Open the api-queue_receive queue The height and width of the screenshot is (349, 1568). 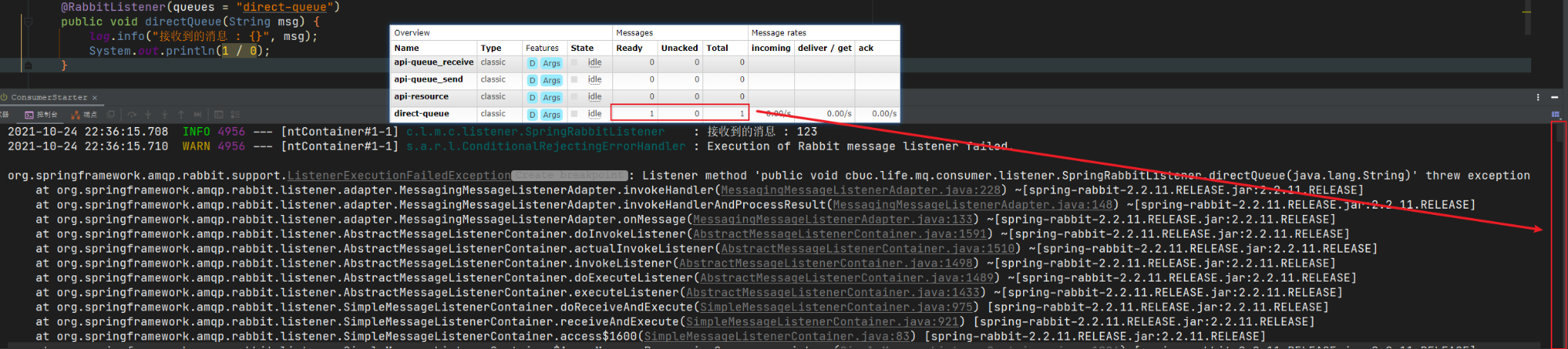[x=434, y=63]
